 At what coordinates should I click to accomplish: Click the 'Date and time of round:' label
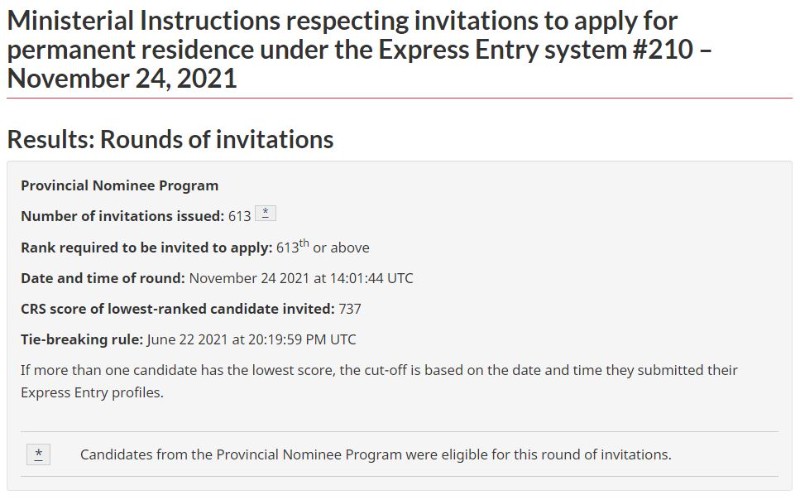coord(103,278)
